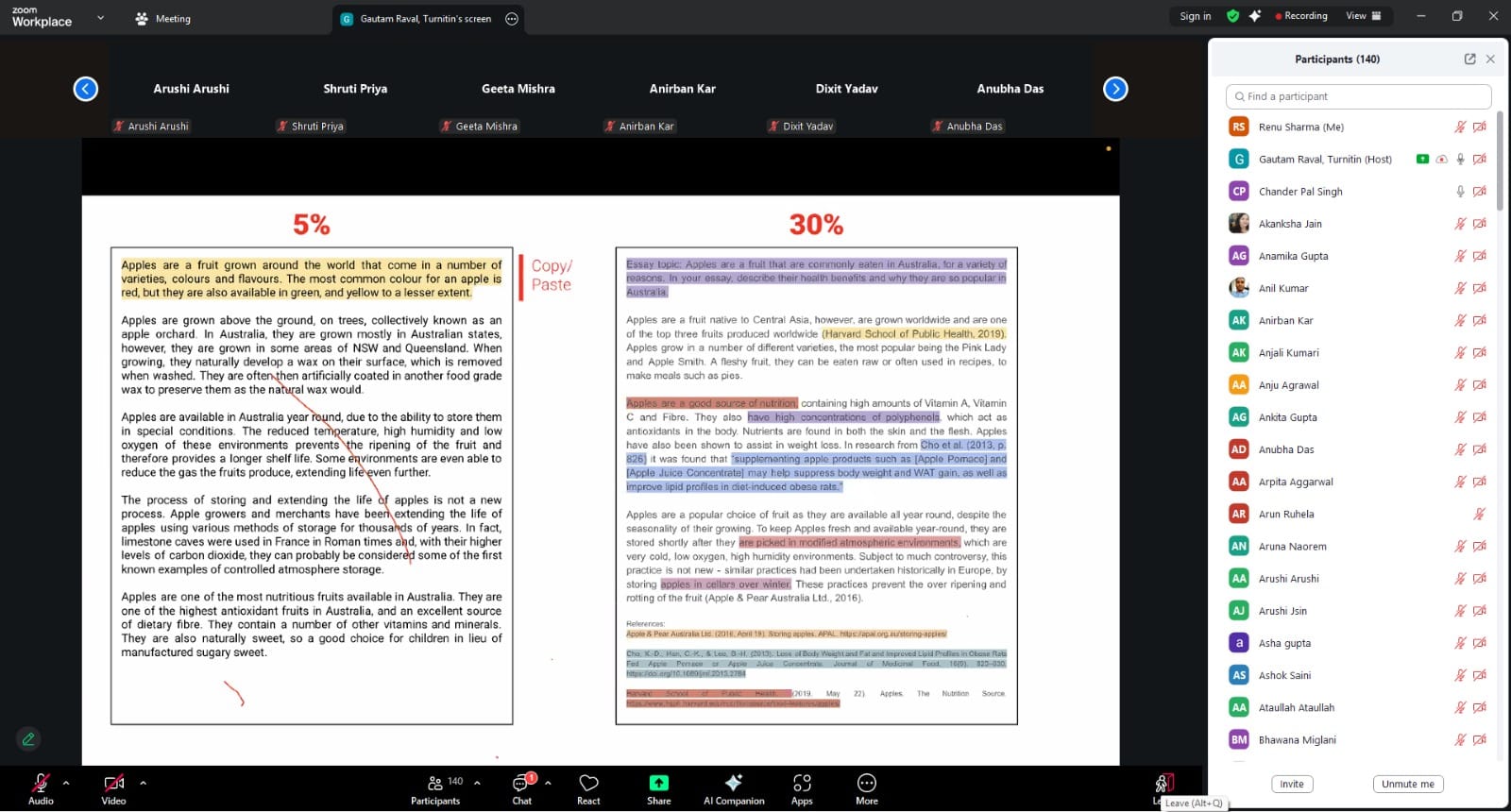Open the Apps panel
Image resolution: width=1511 pixels, height=812 pixels.
point(802,788)
